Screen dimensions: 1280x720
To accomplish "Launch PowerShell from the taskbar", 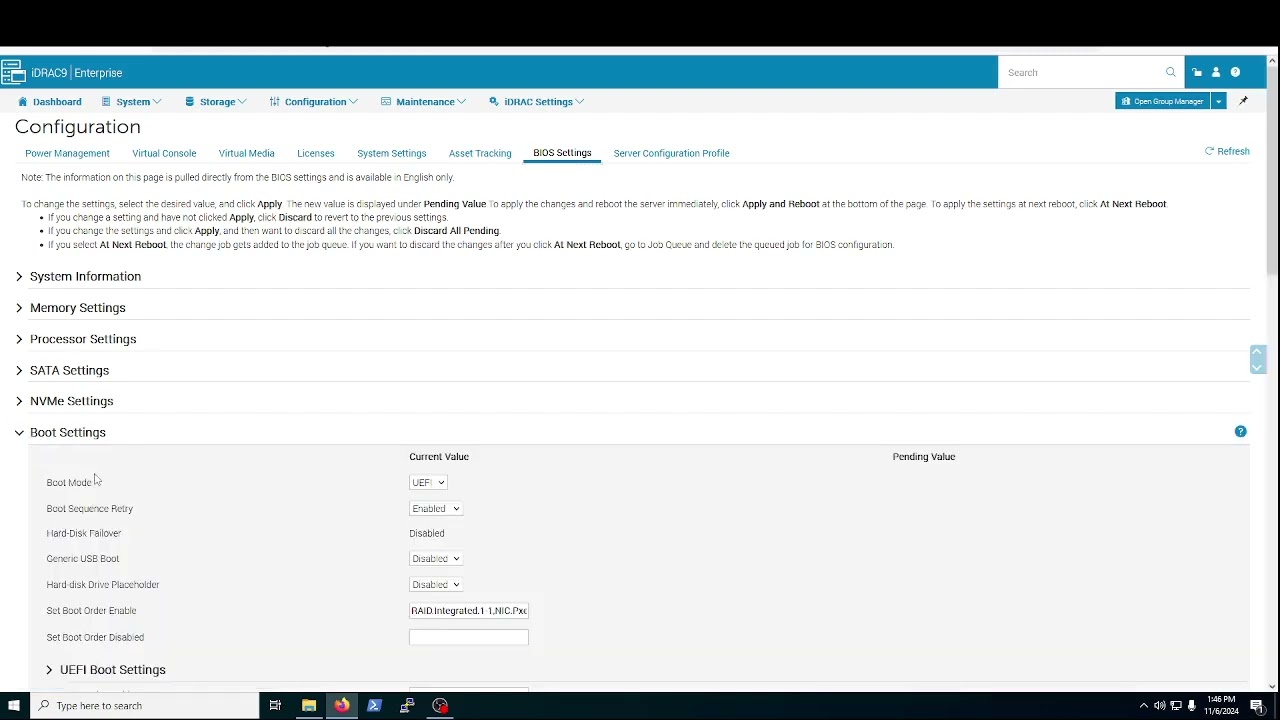I will pos(375,705).
